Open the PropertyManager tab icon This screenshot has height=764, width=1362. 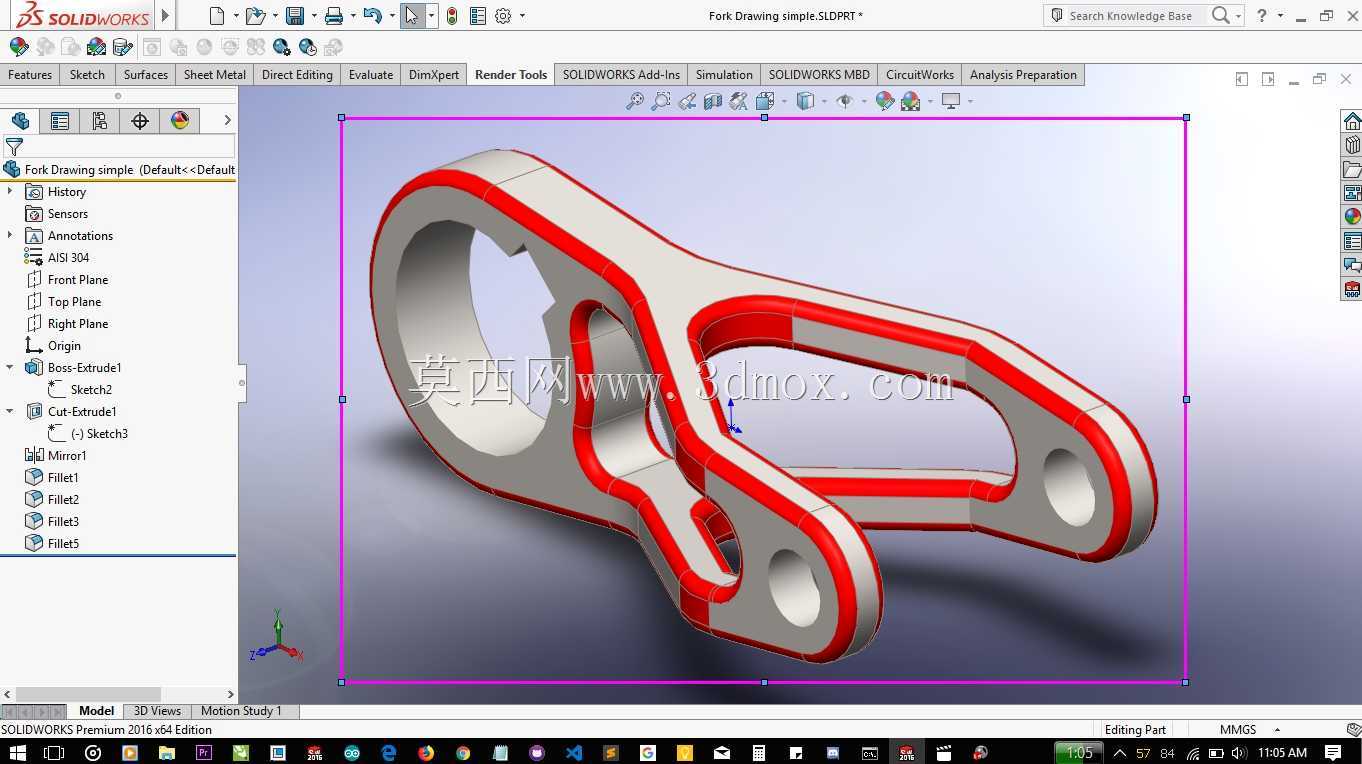pyautogui.click(x=60, y=121)
